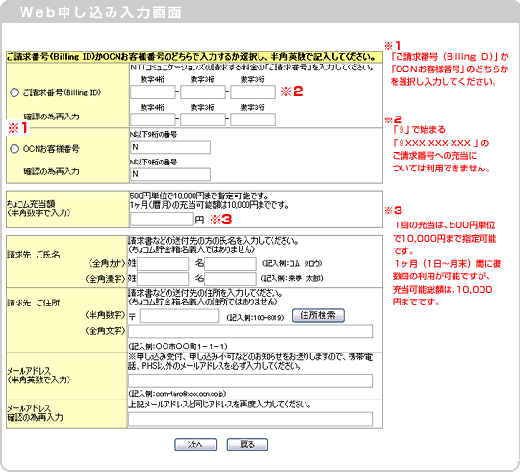Click the OCN customer number re-entry field
520x472 pixels.
[x=170, y=174]
